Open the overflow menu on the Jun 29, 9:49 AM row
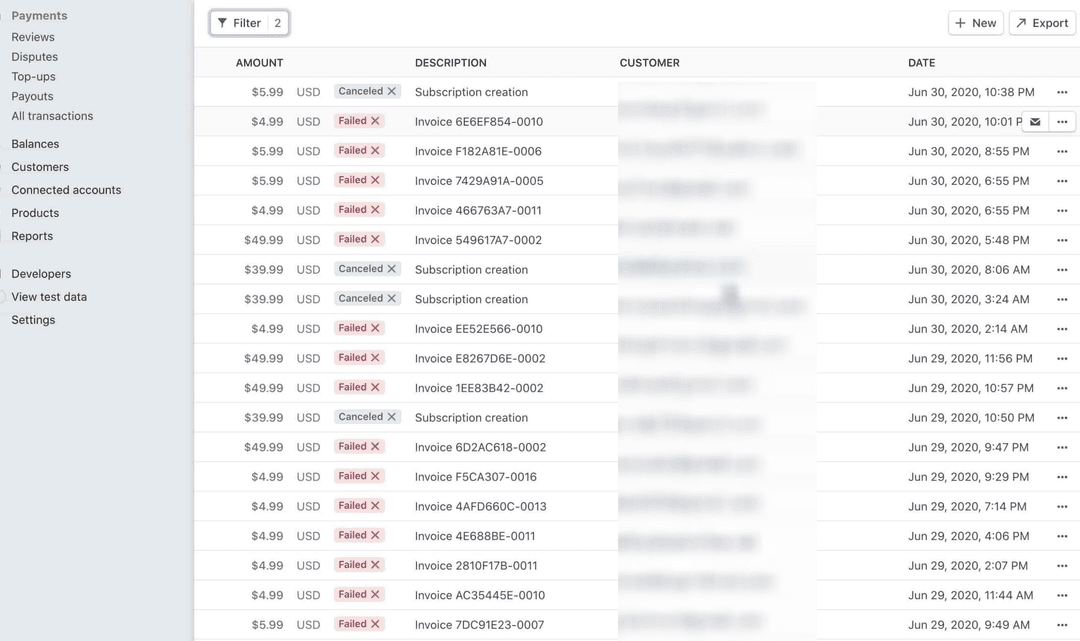This screenshot has height=641, width=1080. pos(1062,624)
